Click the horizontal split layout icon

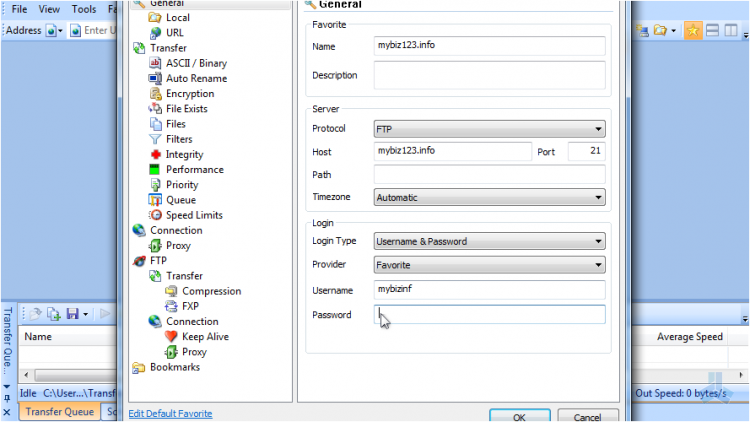coord(712,31)
